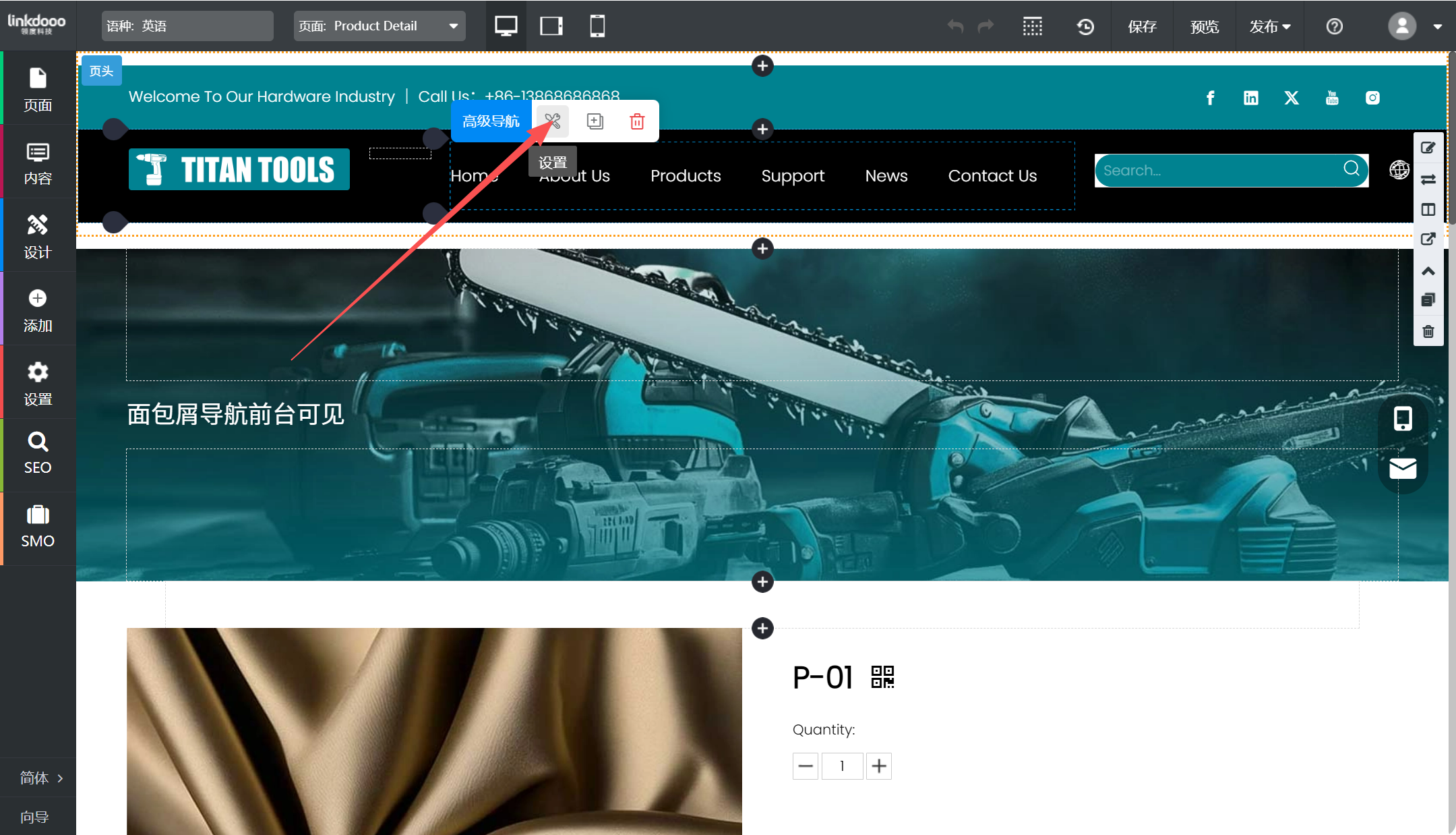Viewport: 1456px width, 835px height.
Task: Expand the user account avatar menu arrow
Action: [x=1437, y=27]
